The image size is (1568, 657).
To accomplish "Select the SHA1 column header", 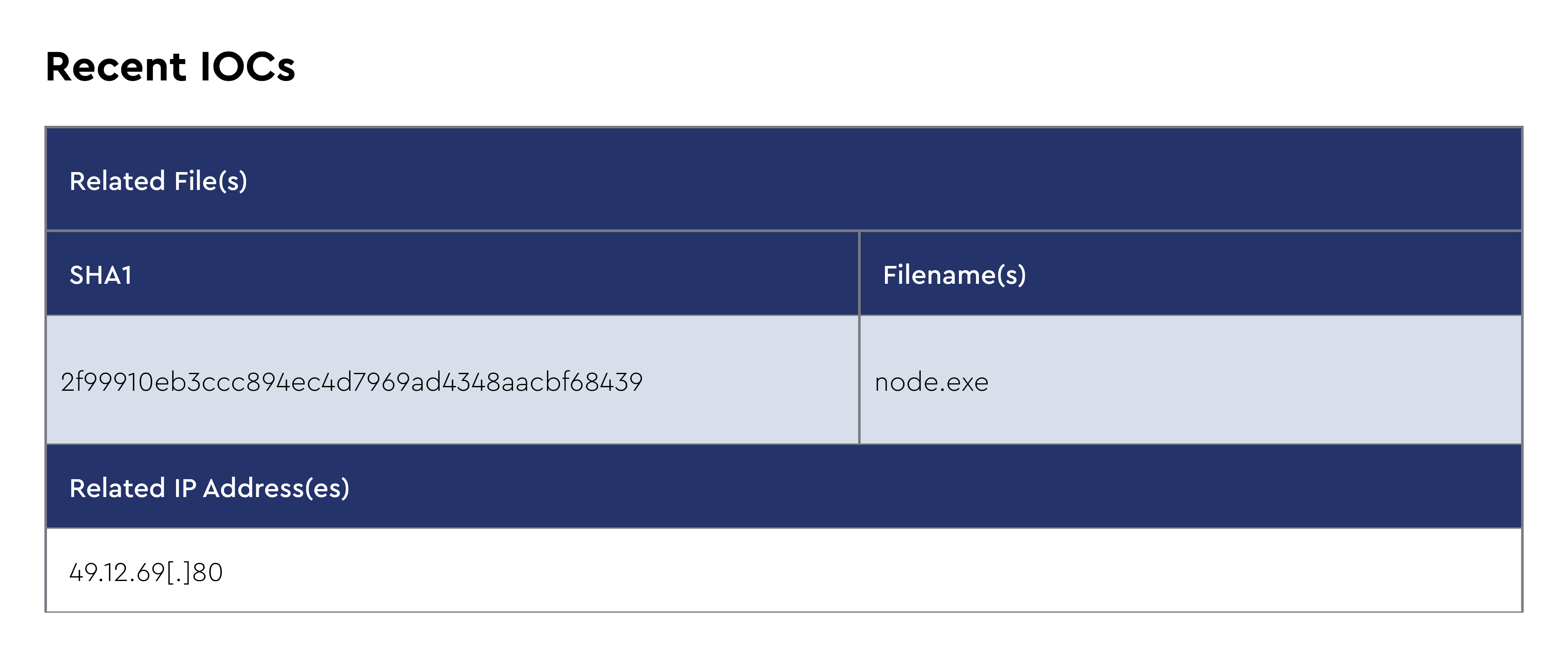I will [x=101, y=275].
